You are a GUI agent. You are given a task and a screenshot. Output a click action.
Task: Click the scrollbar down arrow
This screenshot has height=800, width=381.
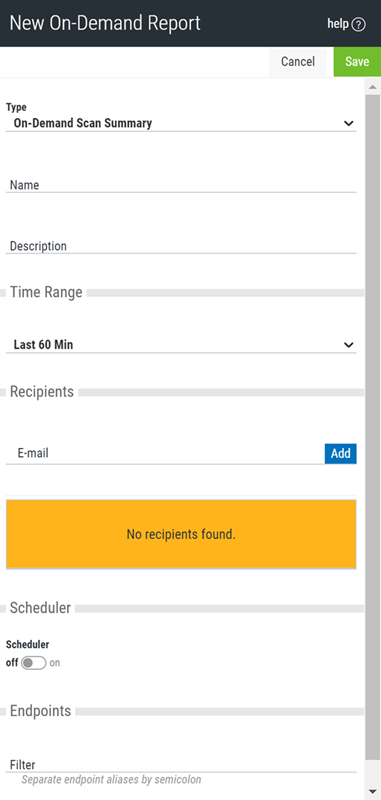[373, 792]
